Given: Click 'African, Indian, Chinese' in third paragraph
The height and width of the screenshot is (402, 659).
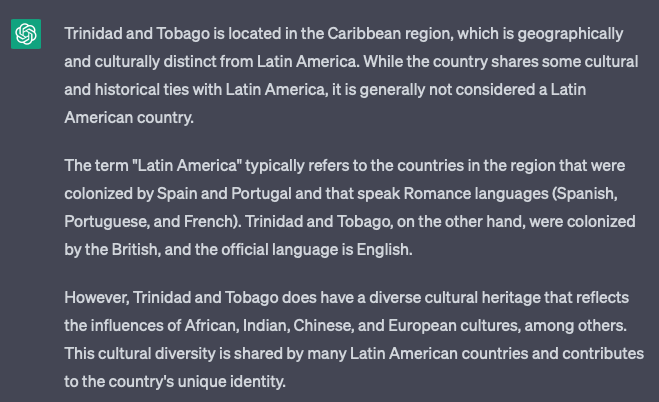Looking at the screenshot, I should [x=269, y=326].
